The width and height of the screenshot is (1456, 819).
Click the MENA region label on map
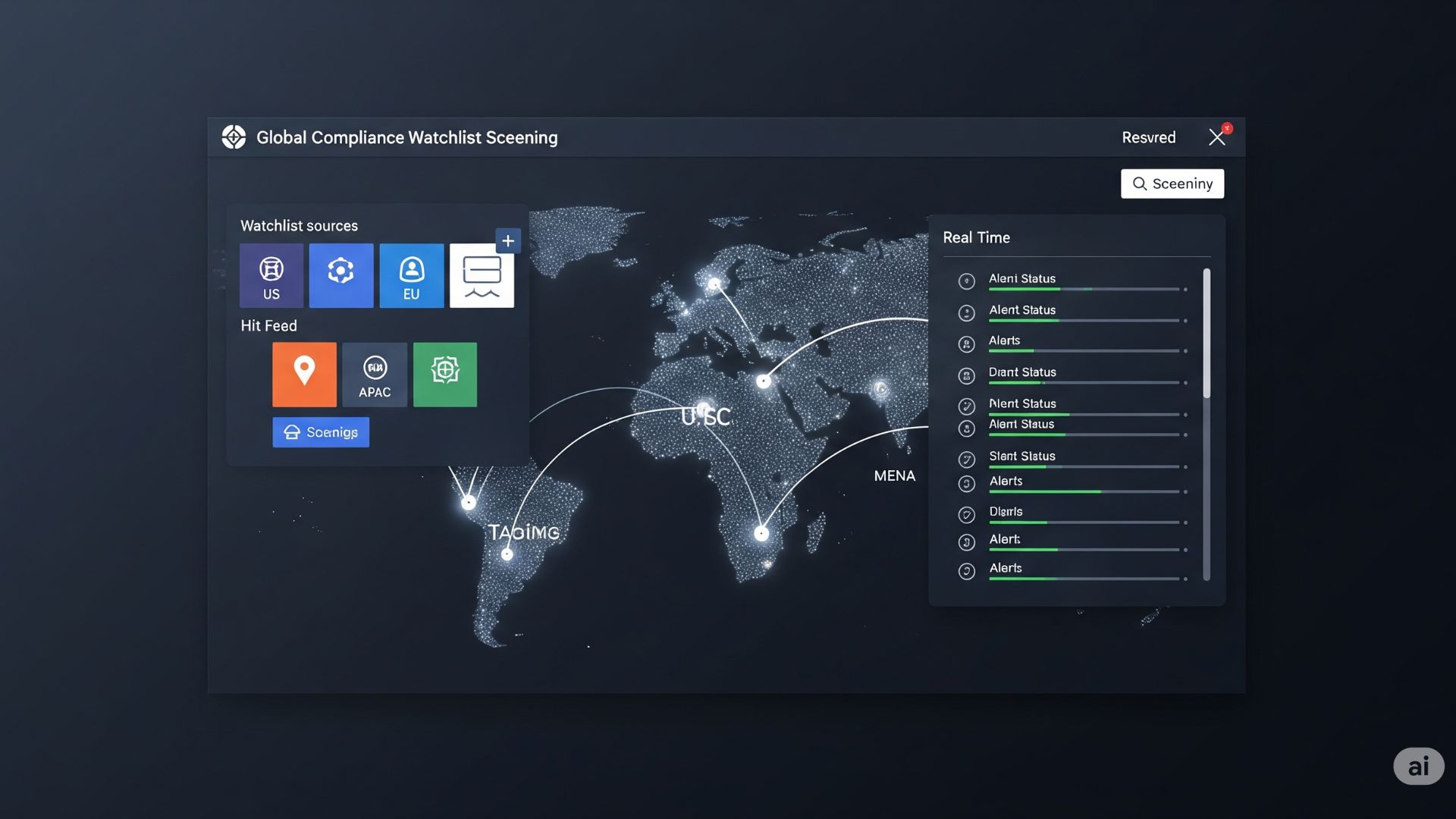[894, 475]
